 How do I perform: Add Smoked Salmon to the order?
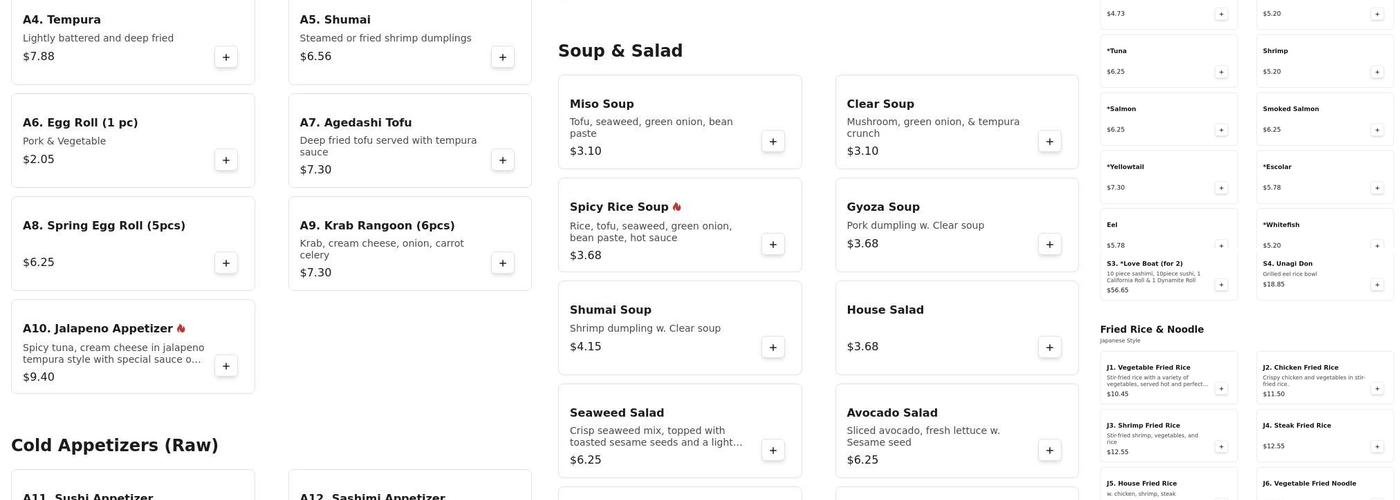(x=1377, y=130)
